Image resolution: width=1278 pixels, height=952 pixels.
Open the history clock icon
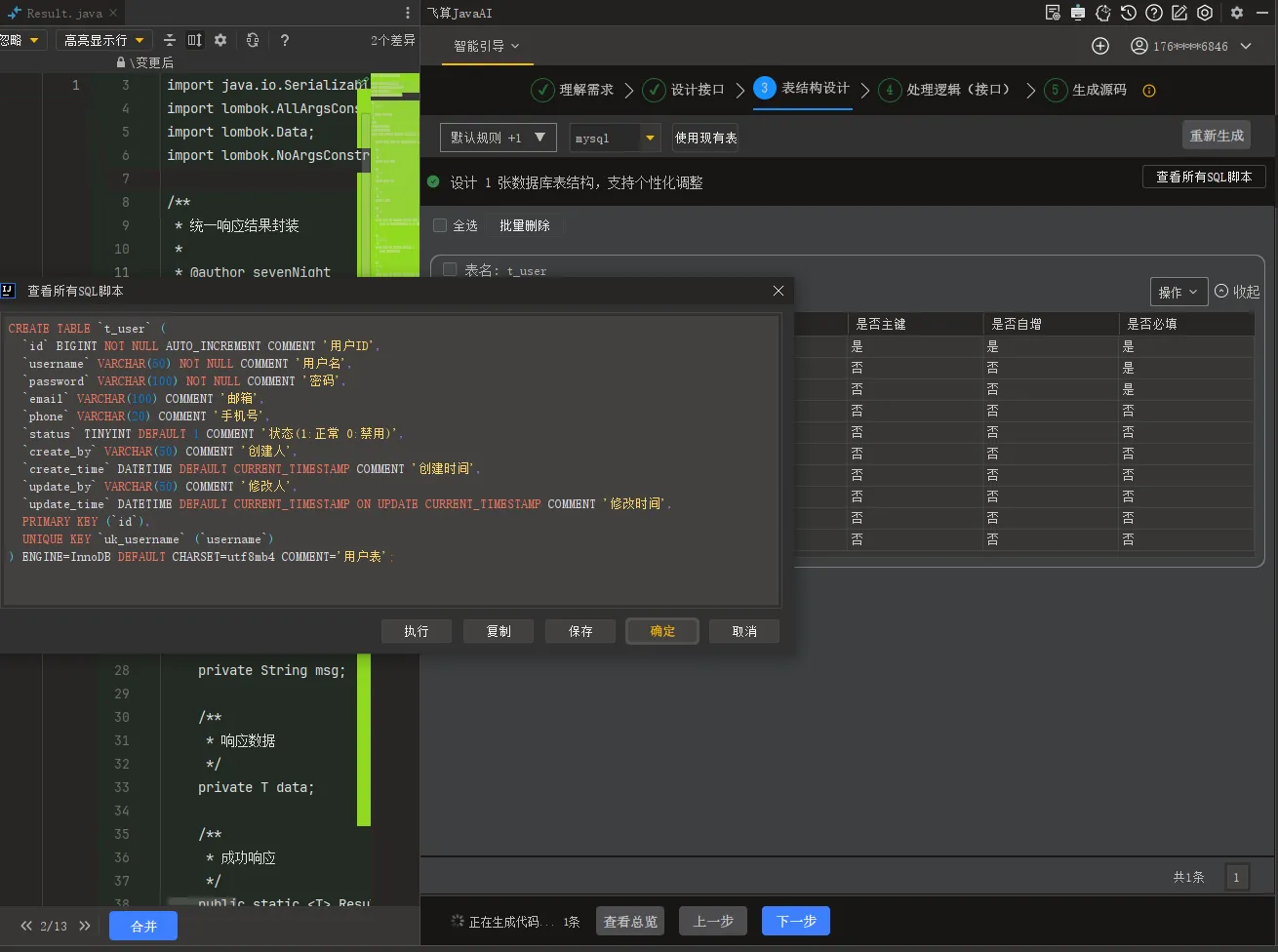coord(1129,13)
